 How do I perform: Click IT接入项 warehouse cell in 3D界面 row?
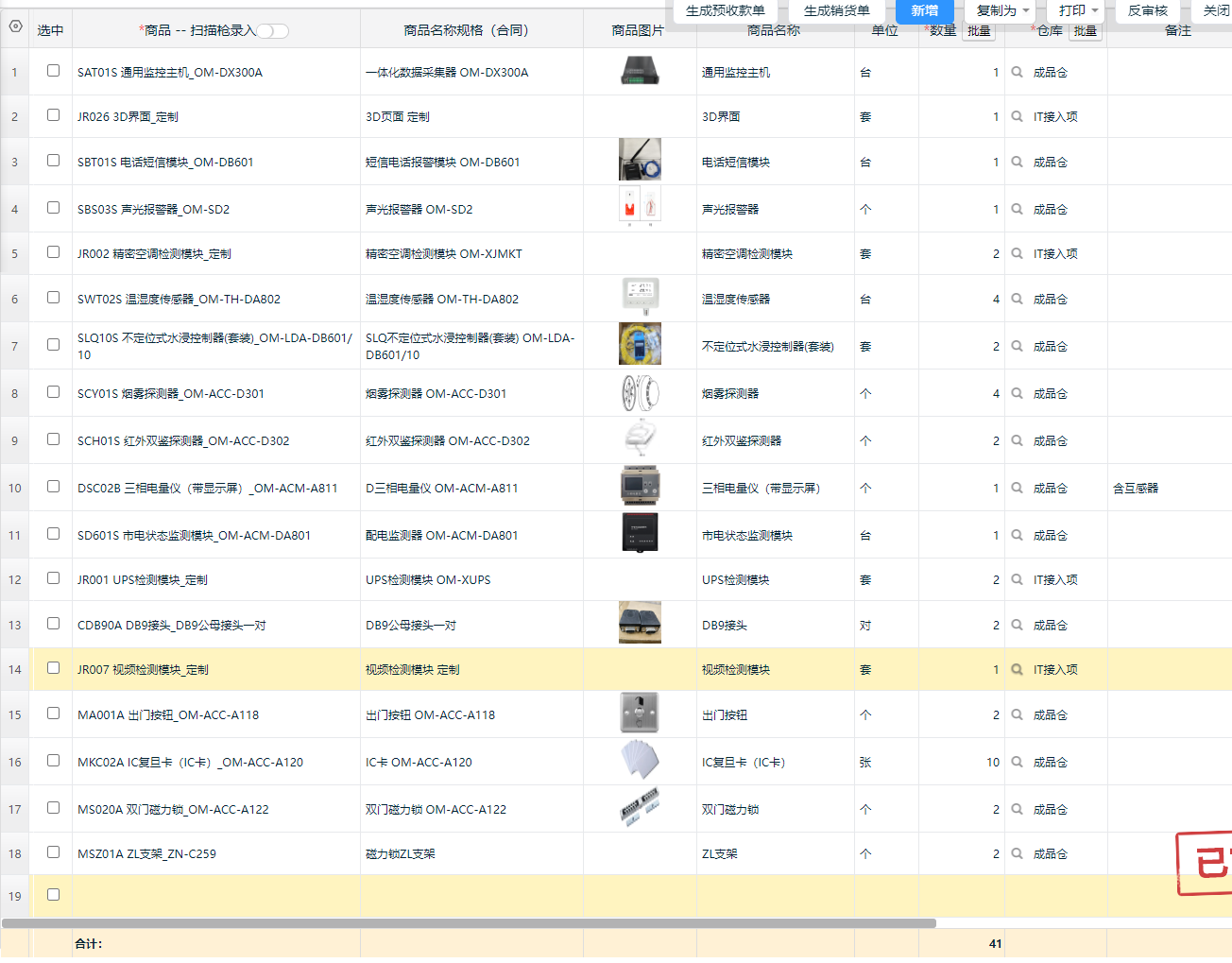tap(1055, 116)
